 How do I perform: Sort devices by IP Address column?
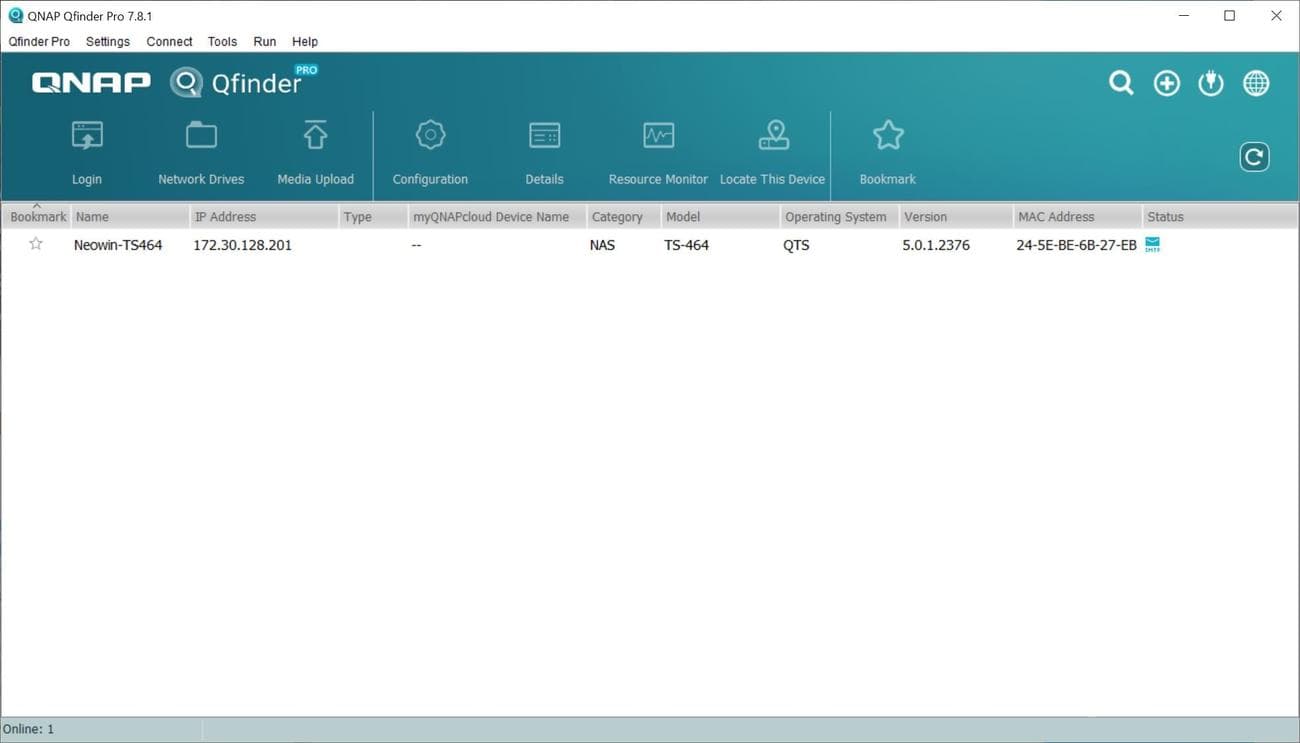click(x=225, y=216)
